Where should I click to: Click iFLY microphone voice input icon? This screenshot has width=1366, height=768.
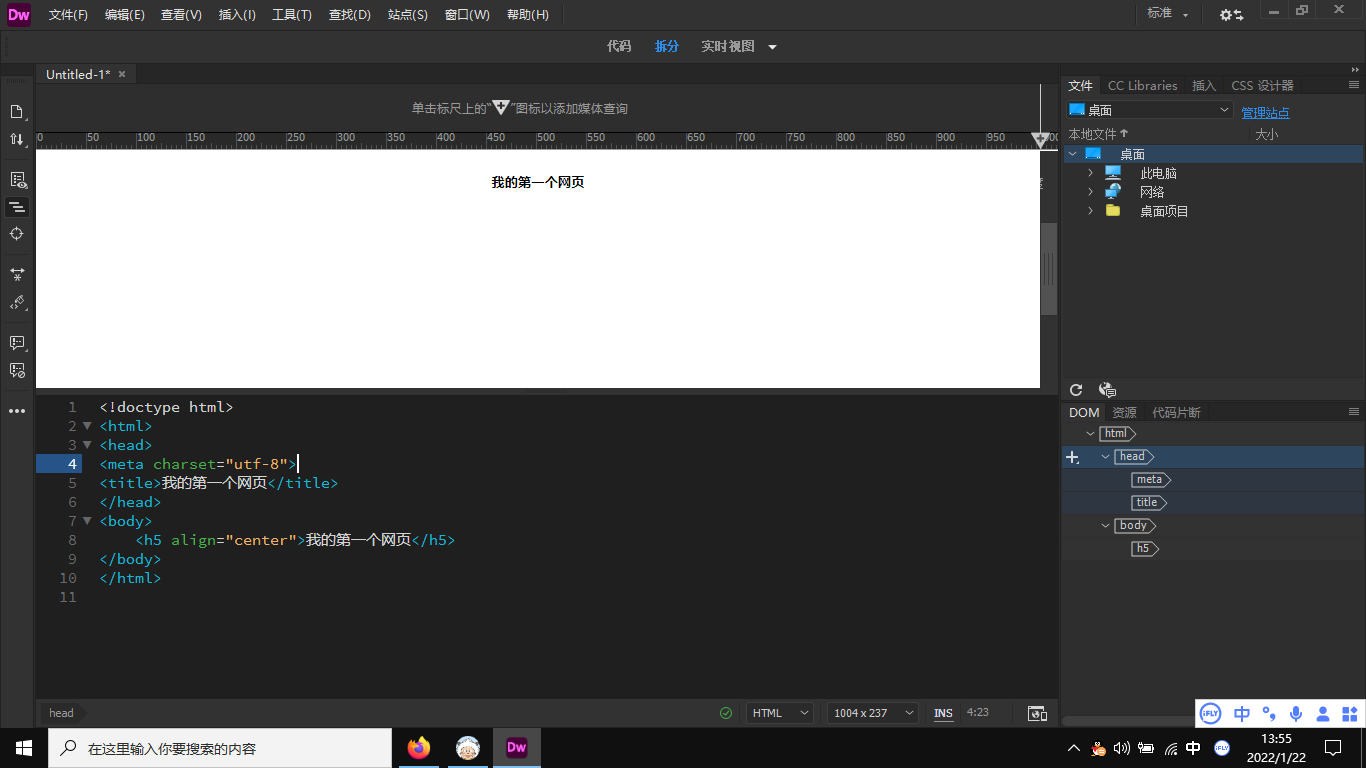pos(1296,713)
